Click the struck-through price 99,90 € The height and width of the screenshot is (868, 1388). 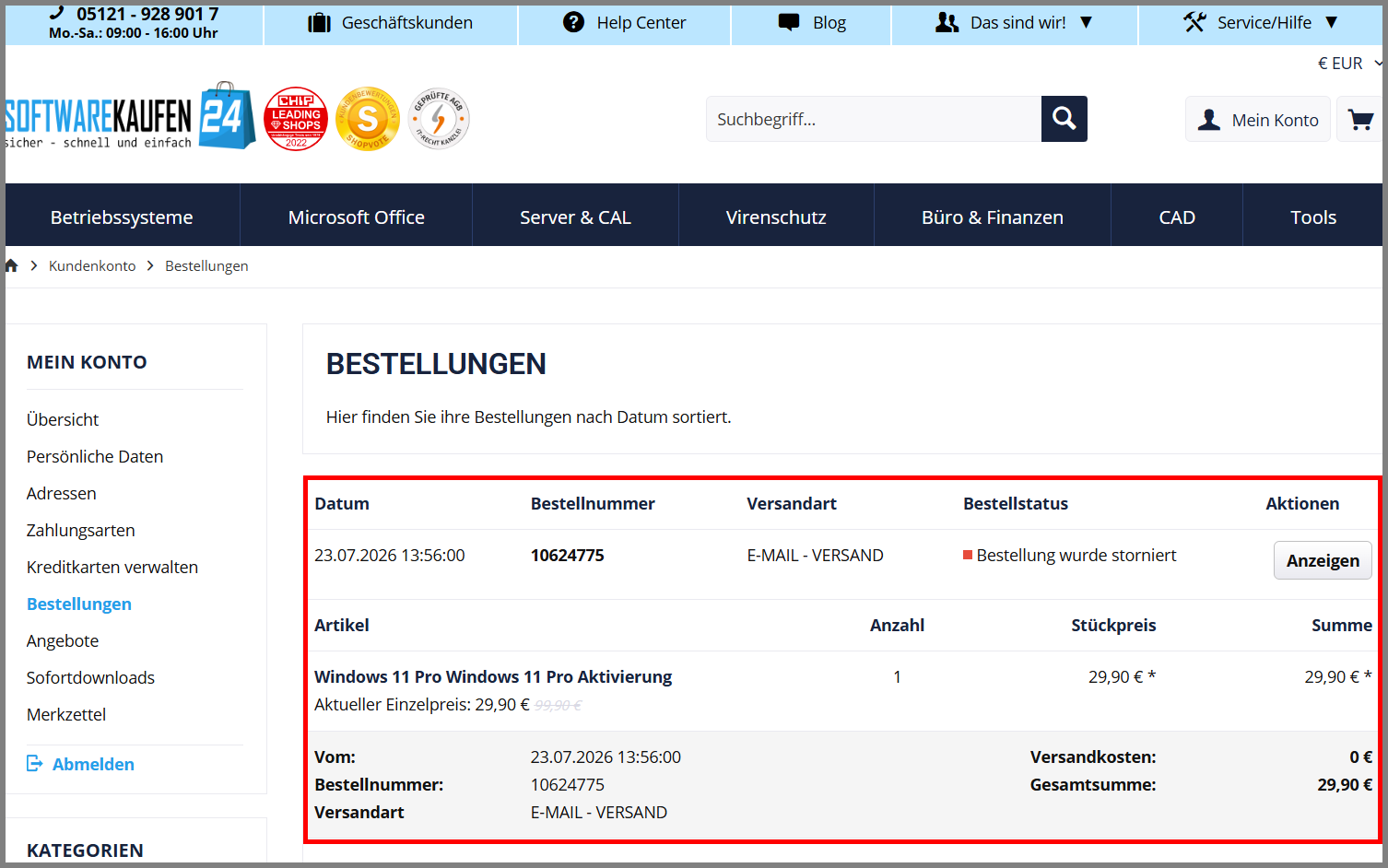coord(559,705)
